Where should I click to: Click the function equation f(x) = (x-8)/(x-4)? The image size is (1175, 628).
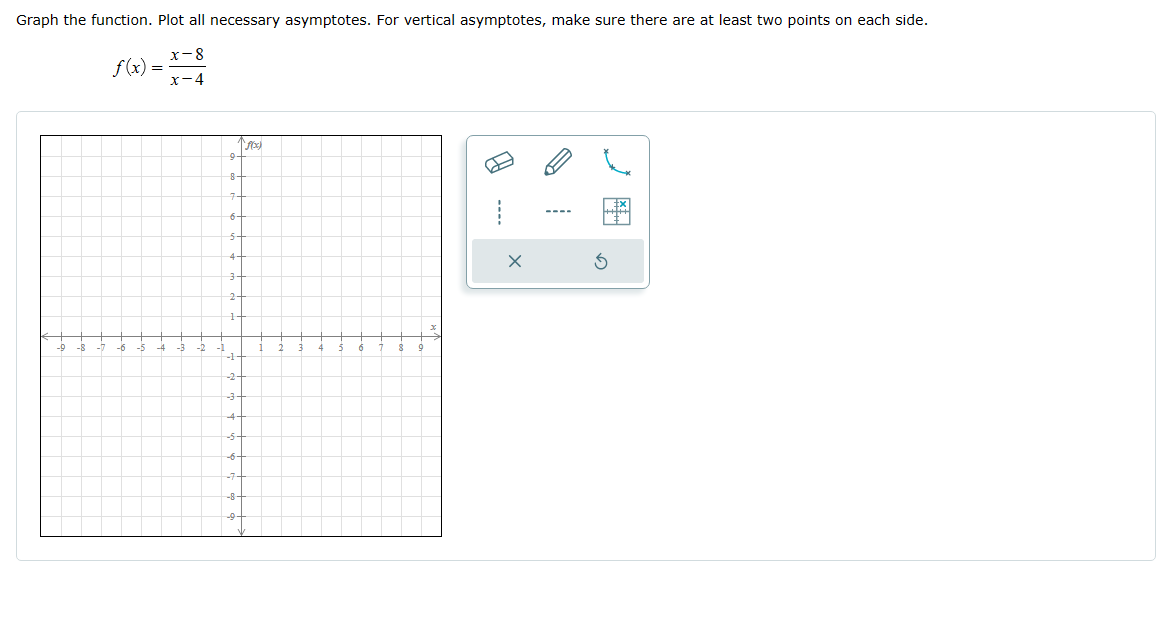158,66
